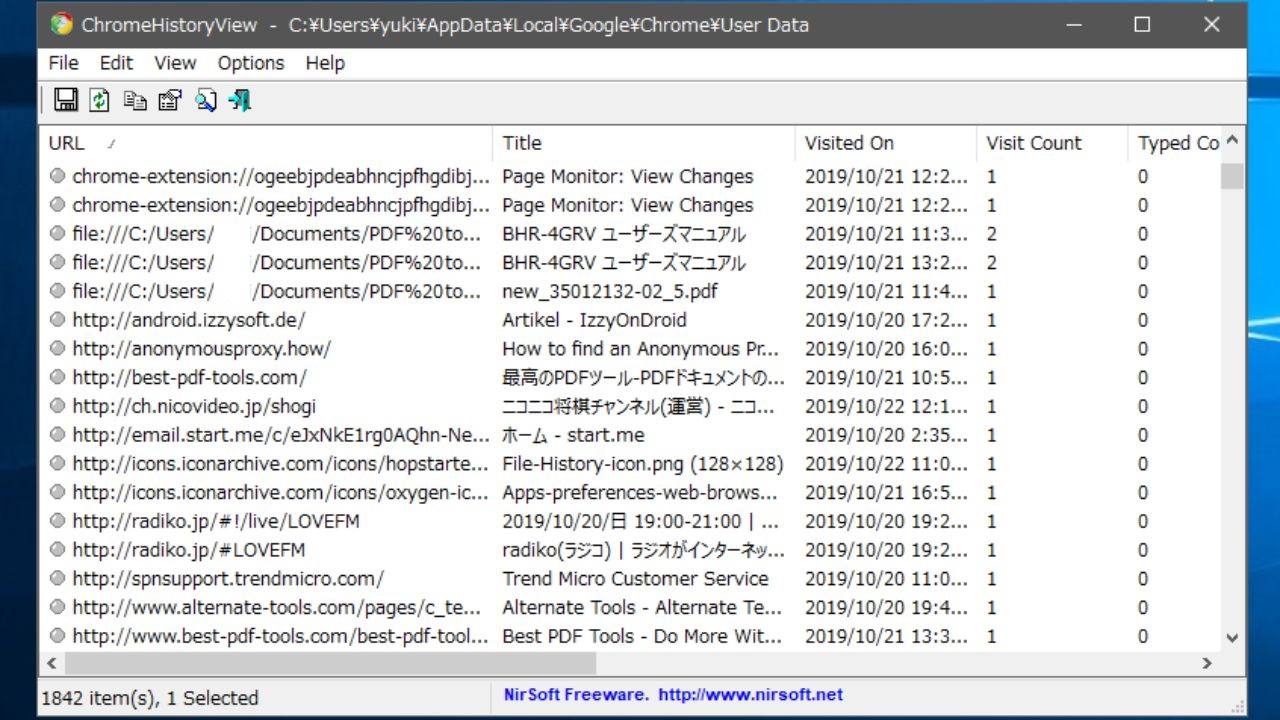Click the row icon for radiko.jp/#!/live/LOVEFM
Viewport: 1280px width, 720px height.
pyautogui.click(x=57, y=521)
